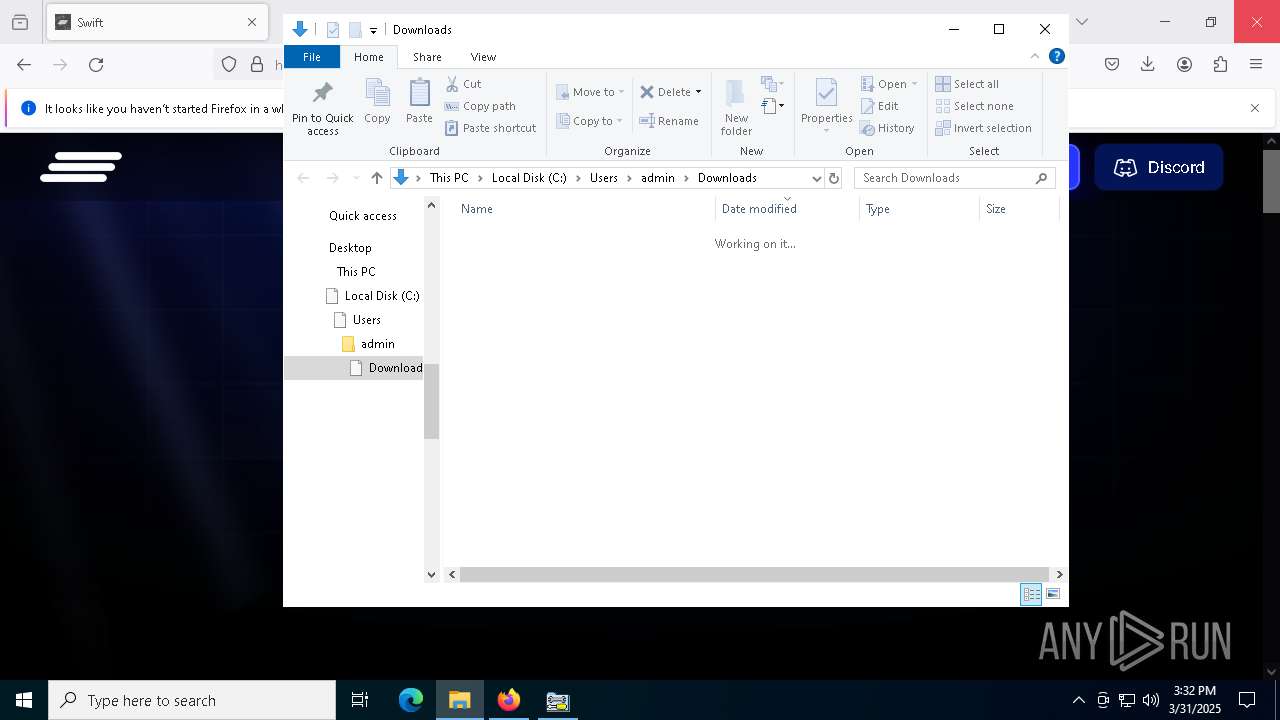Save page to Pocket icon
Image resolution: width=1280 pixels, height=720 pixels.
1112,65
